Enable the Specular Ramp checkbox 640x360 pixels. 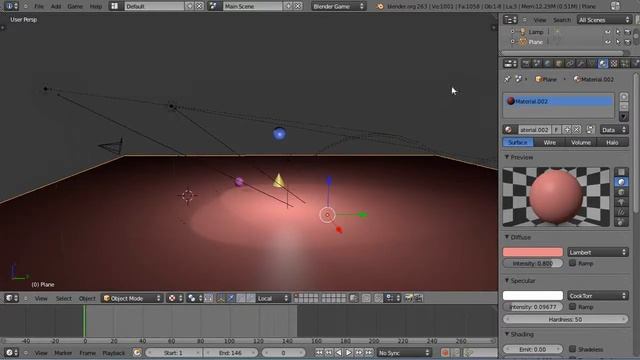[572, 306]
